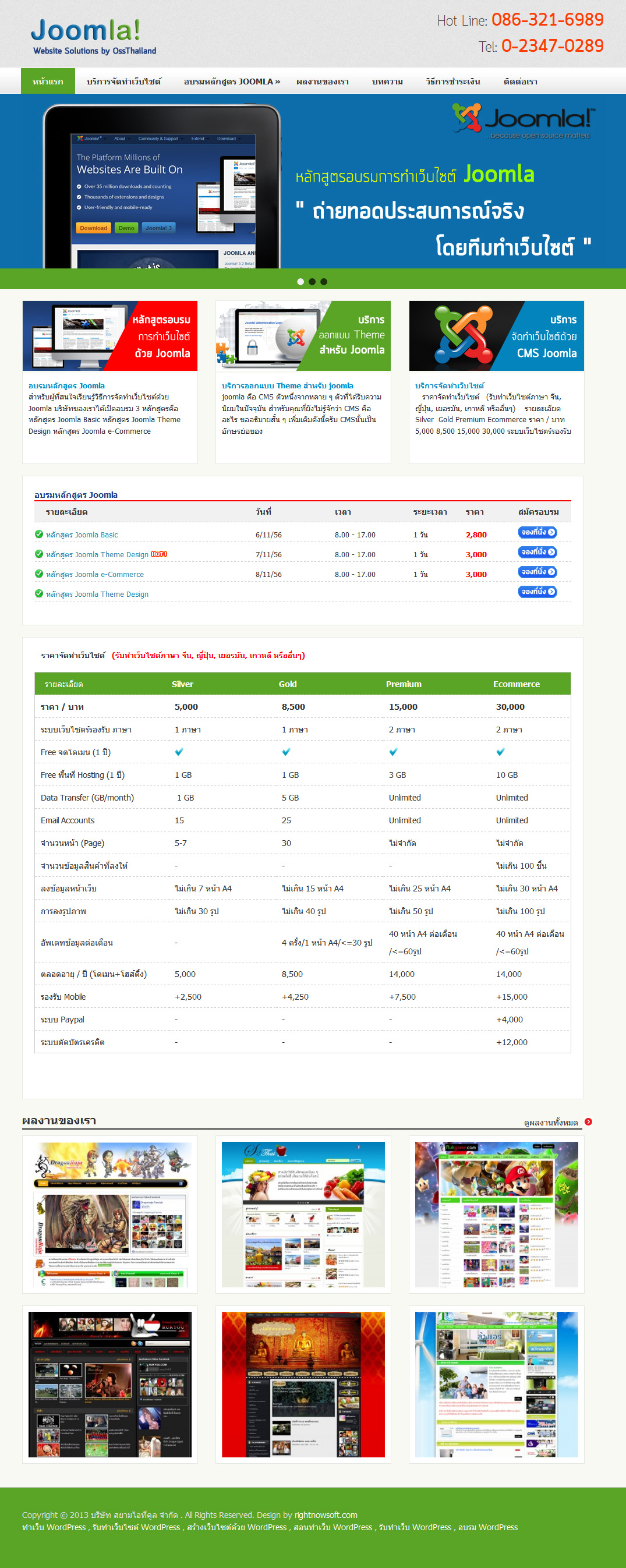This screenshot has width=626, height=1568.
Task: Open the So Thai portfolio thumbnail
Action: click(303, 1215)
